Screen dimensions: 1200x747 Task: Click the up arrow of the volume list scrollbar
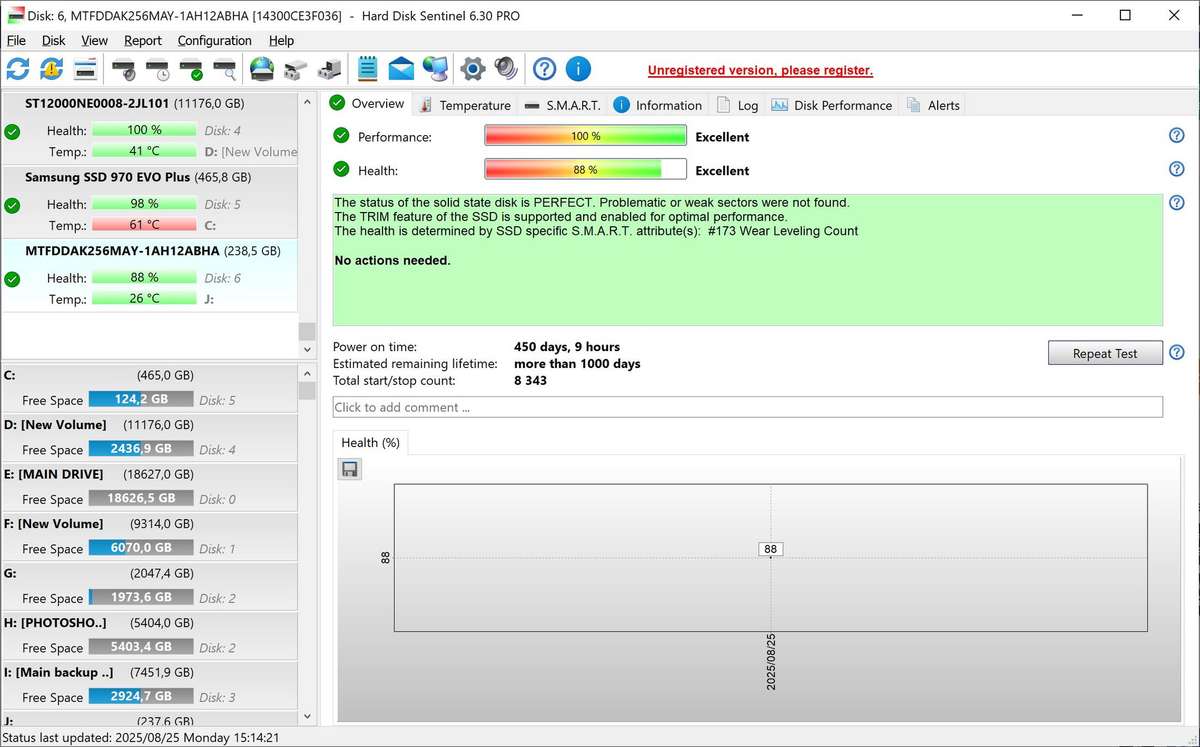click(307, 372)
